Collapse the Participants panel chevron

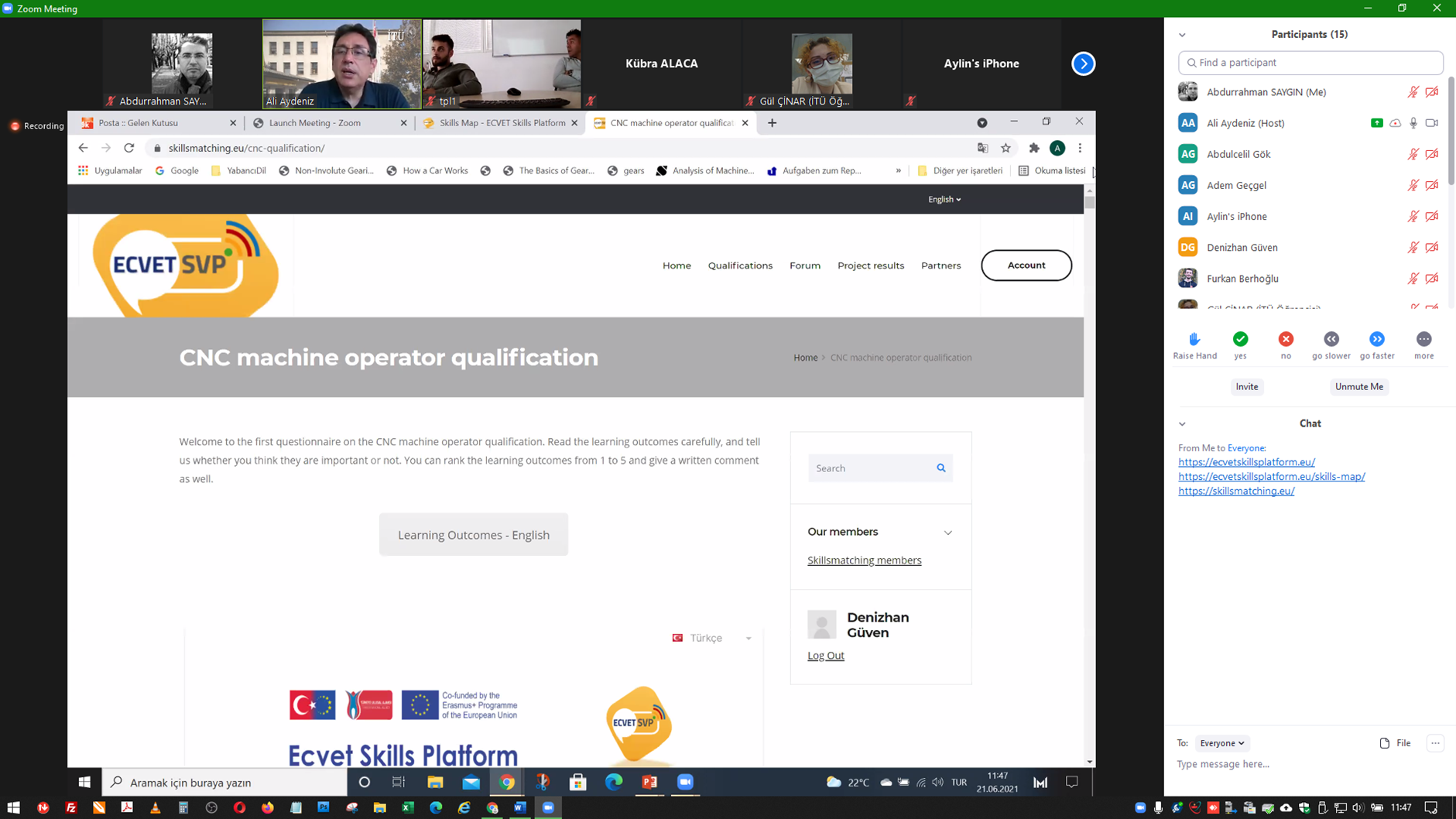1182,35
